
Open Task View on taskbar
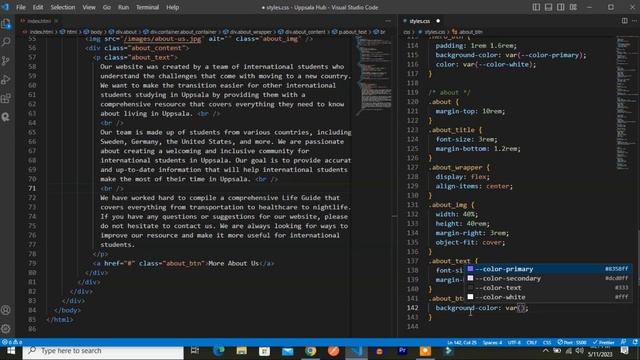[x=195, y=351]
